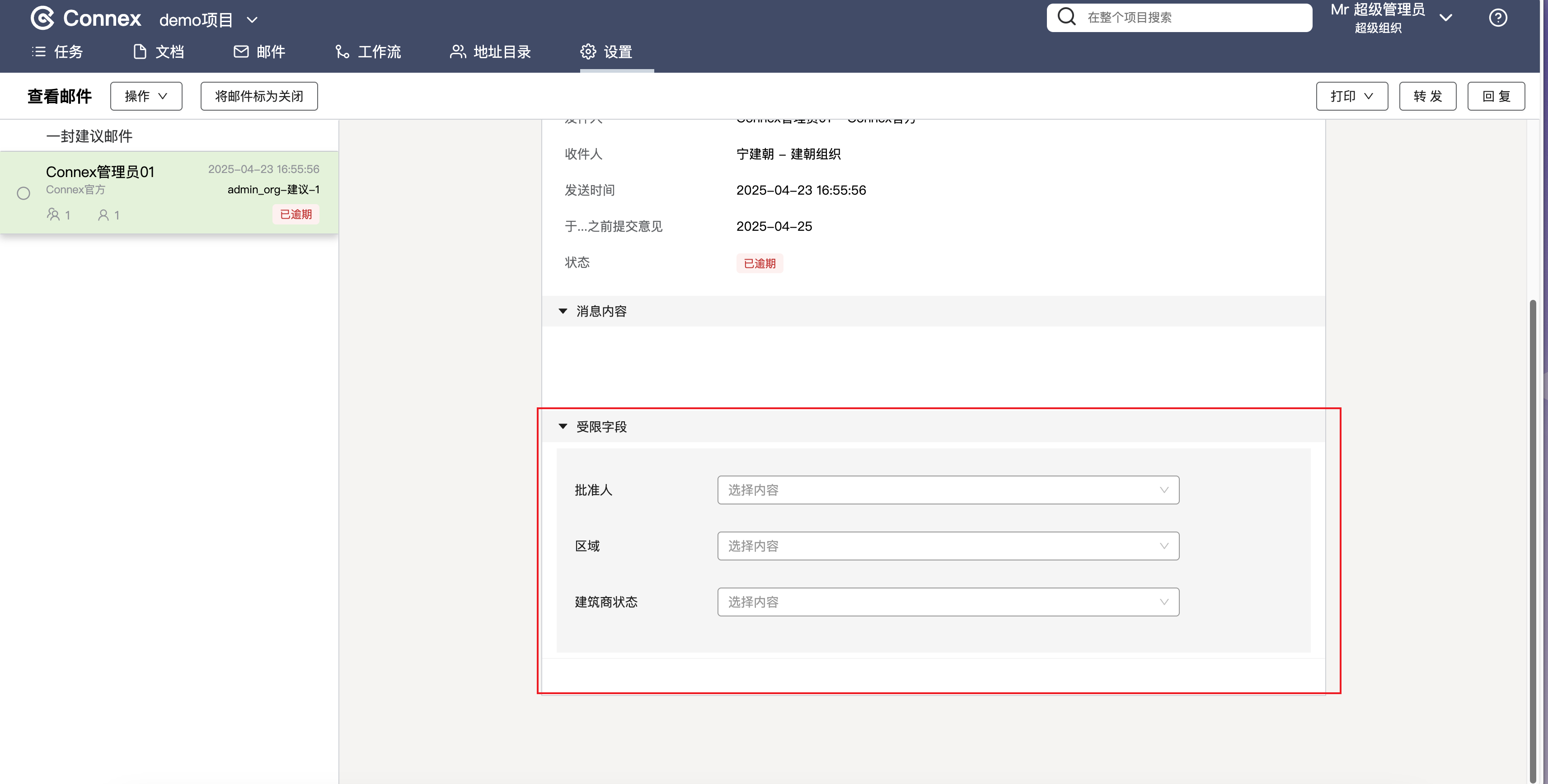The image size is (1548, 784).
Task: Click the 回复 reply button
Action: click(1496, 96)
